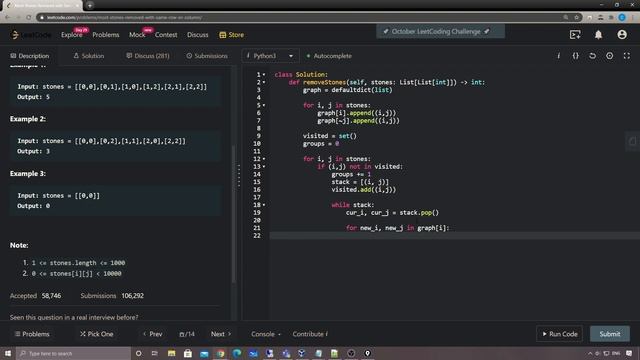Open the Windows action center icon
The image size is (640, 360).
pyautogui.click(x=629, y=353)
